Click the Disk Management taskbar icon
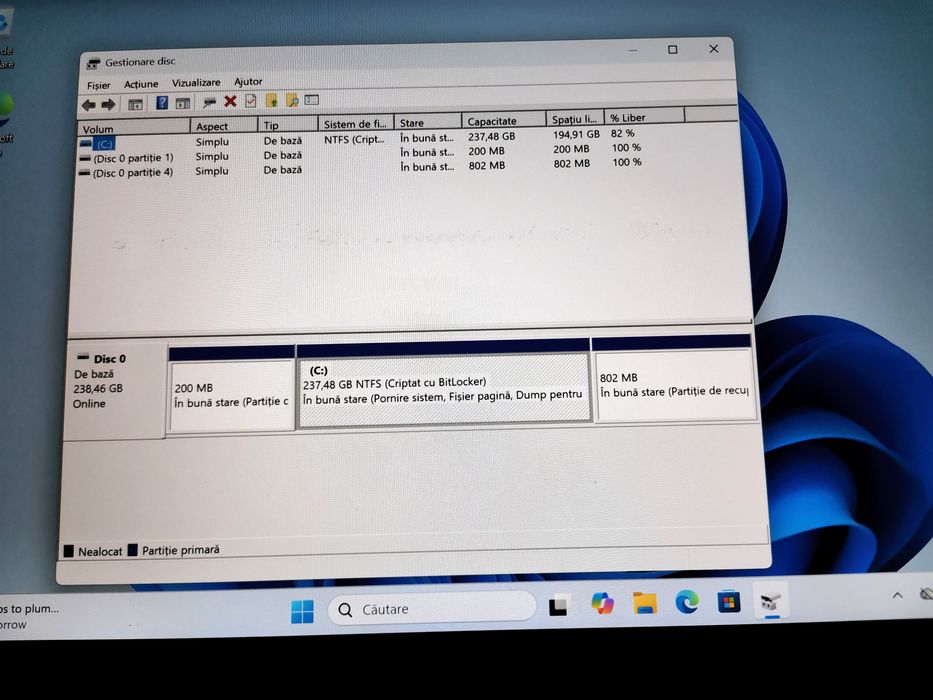The width and height of the screenshot is (933, 700). point(771,602)
